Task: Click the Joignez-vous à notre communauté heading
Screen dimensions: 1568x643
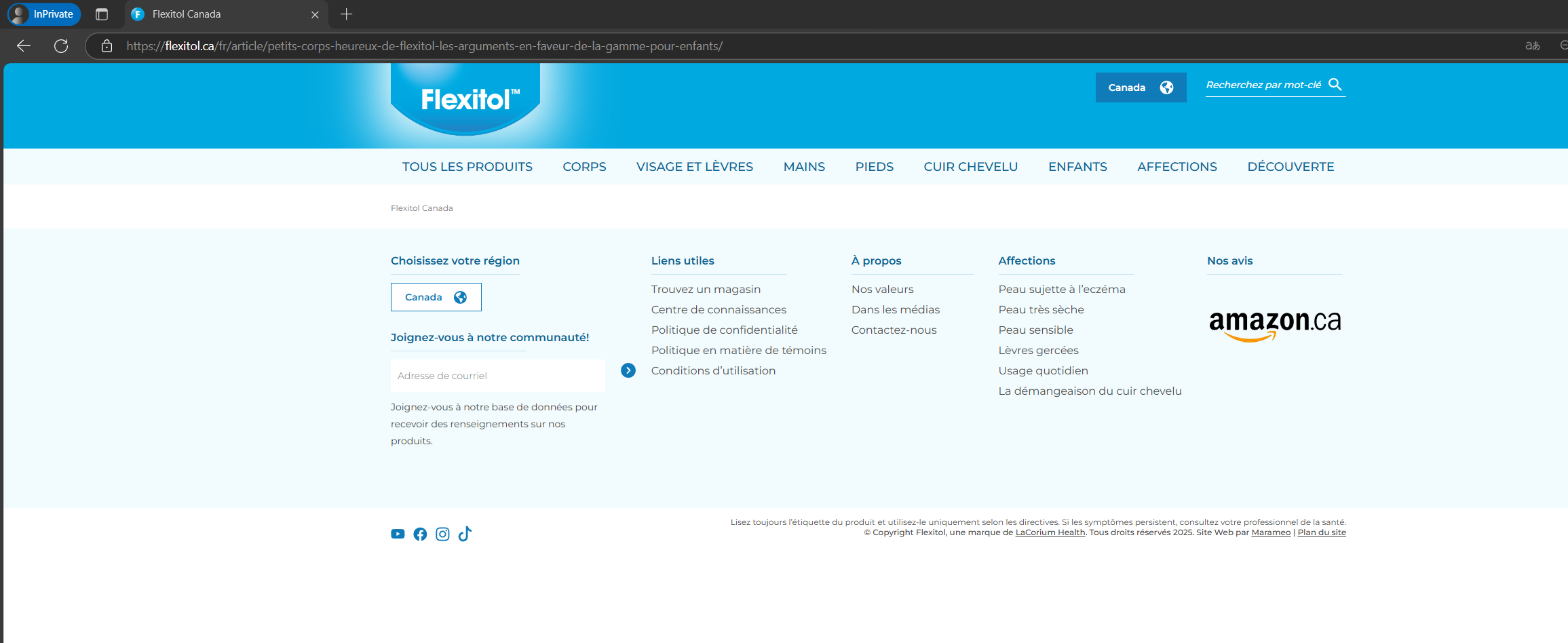Action: (x=489, y=337)
